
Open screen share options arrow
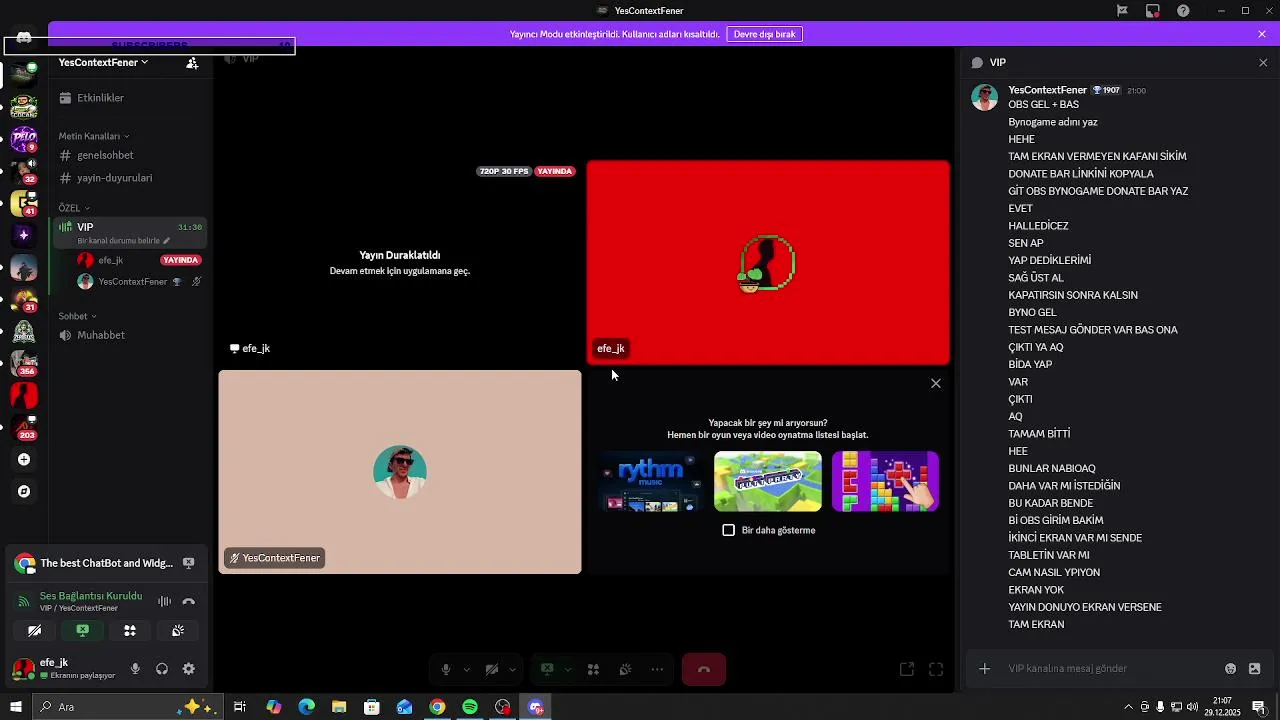click(x=567, y=669)
